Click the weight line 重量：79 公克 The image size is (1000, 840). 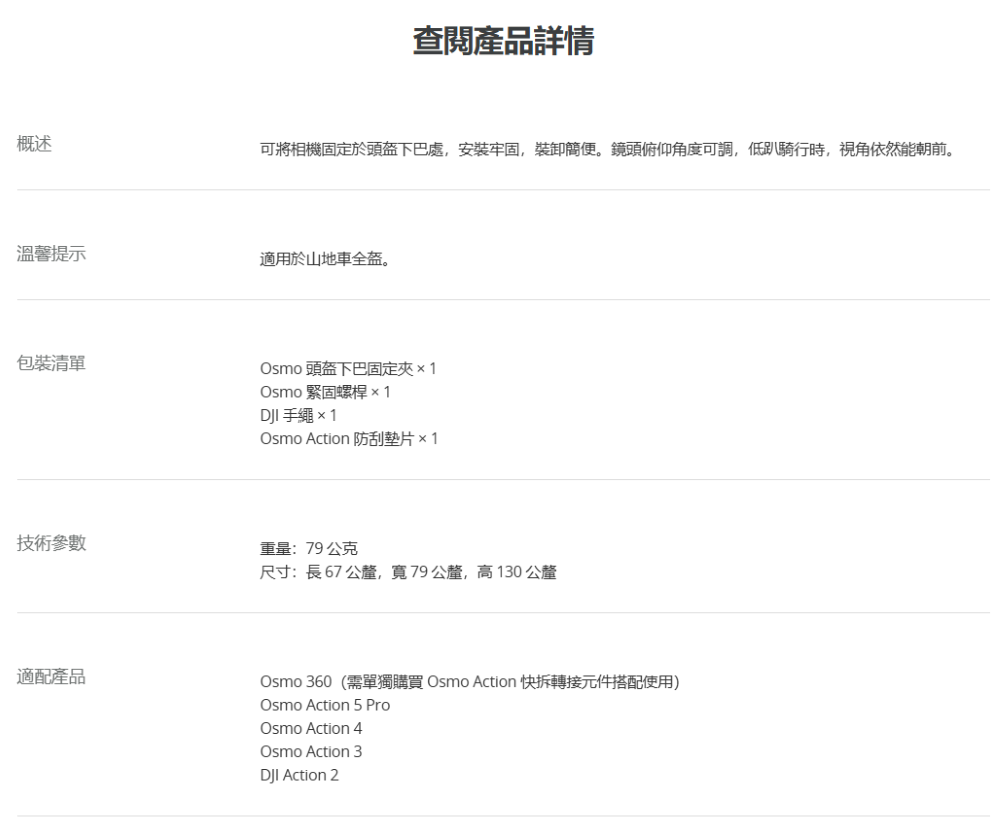(309, 549)
